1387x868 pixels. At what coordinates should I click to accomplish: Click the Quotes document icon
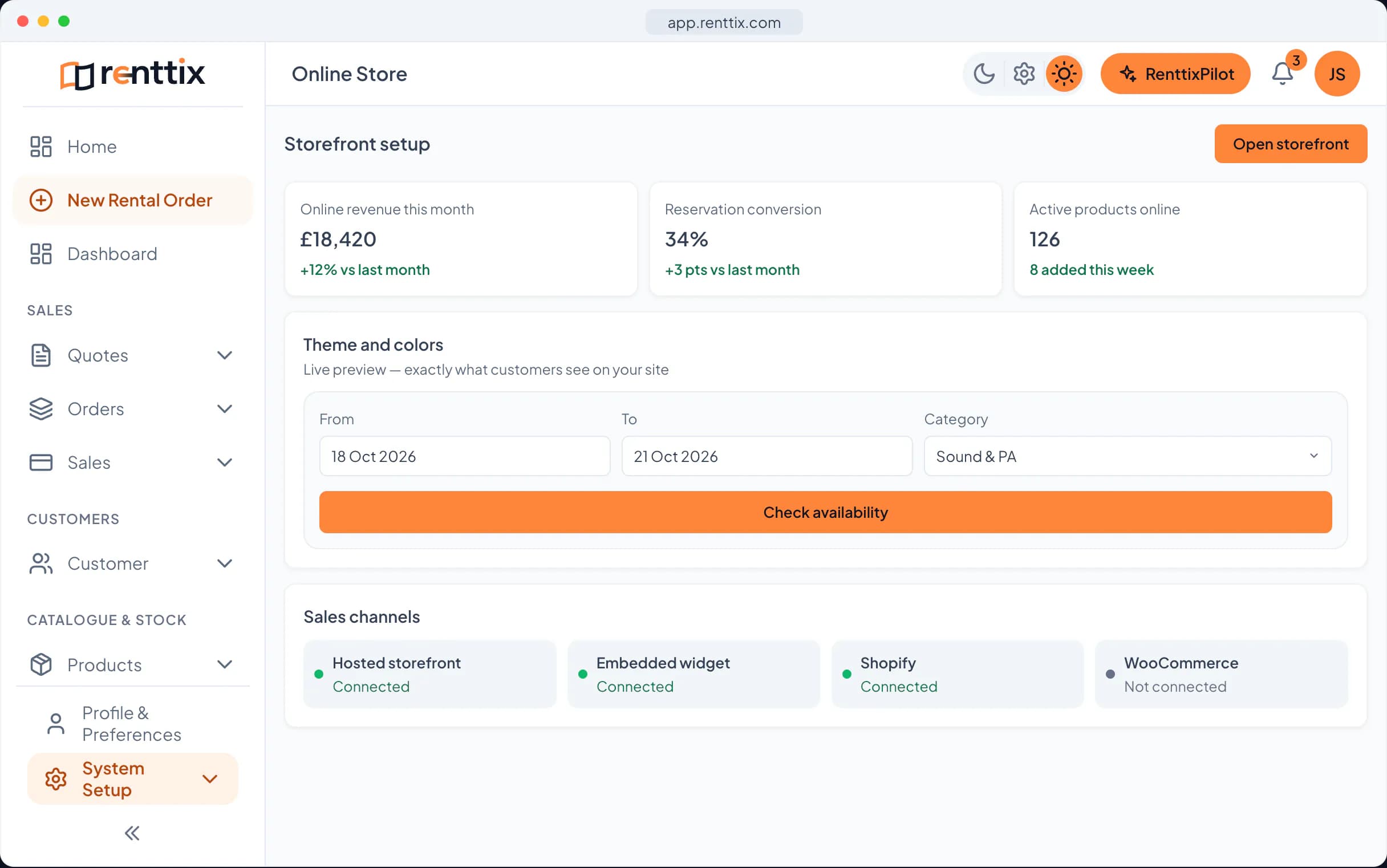[x=40, y=355]
